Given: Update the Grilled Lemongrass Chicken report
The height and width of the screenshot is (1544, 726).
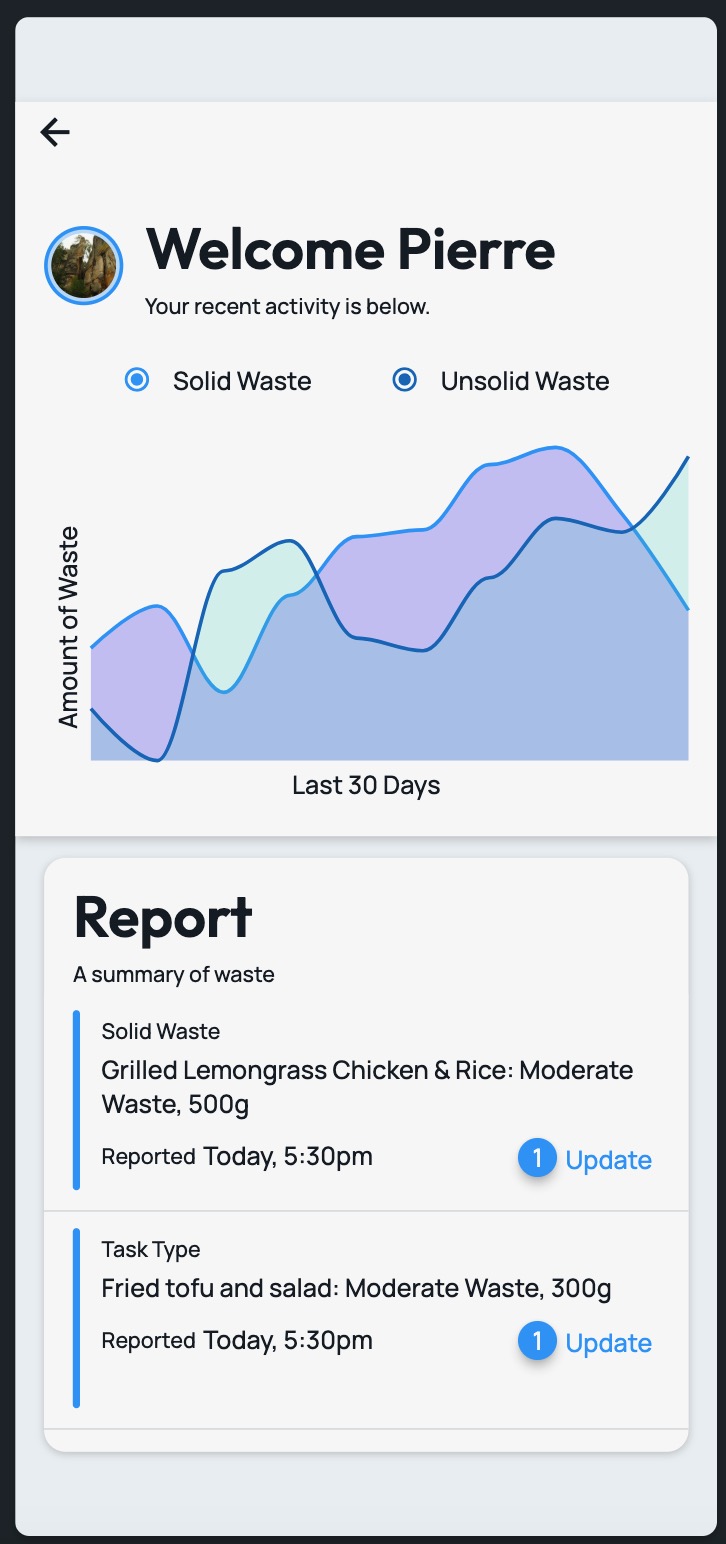Looking at the screenshot, I should tap(609, 1160).
